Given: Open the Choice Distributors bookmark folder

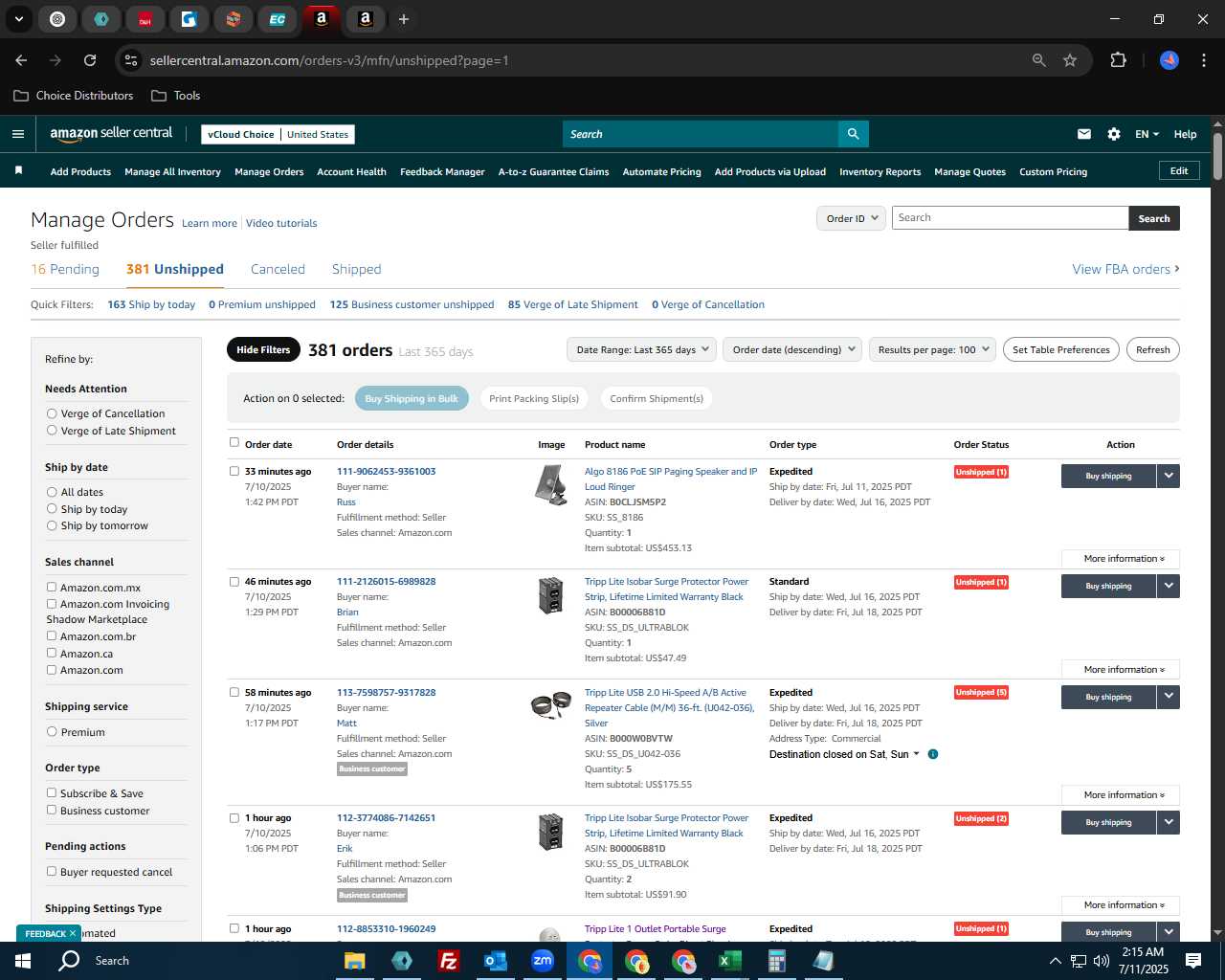Looking at the screenshot, I should pos(74,96).
